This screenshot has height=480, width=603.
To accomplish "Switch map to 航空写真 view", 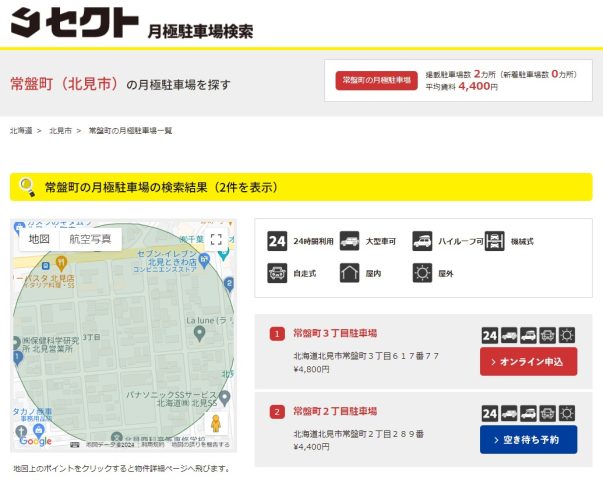I will 90,239.
